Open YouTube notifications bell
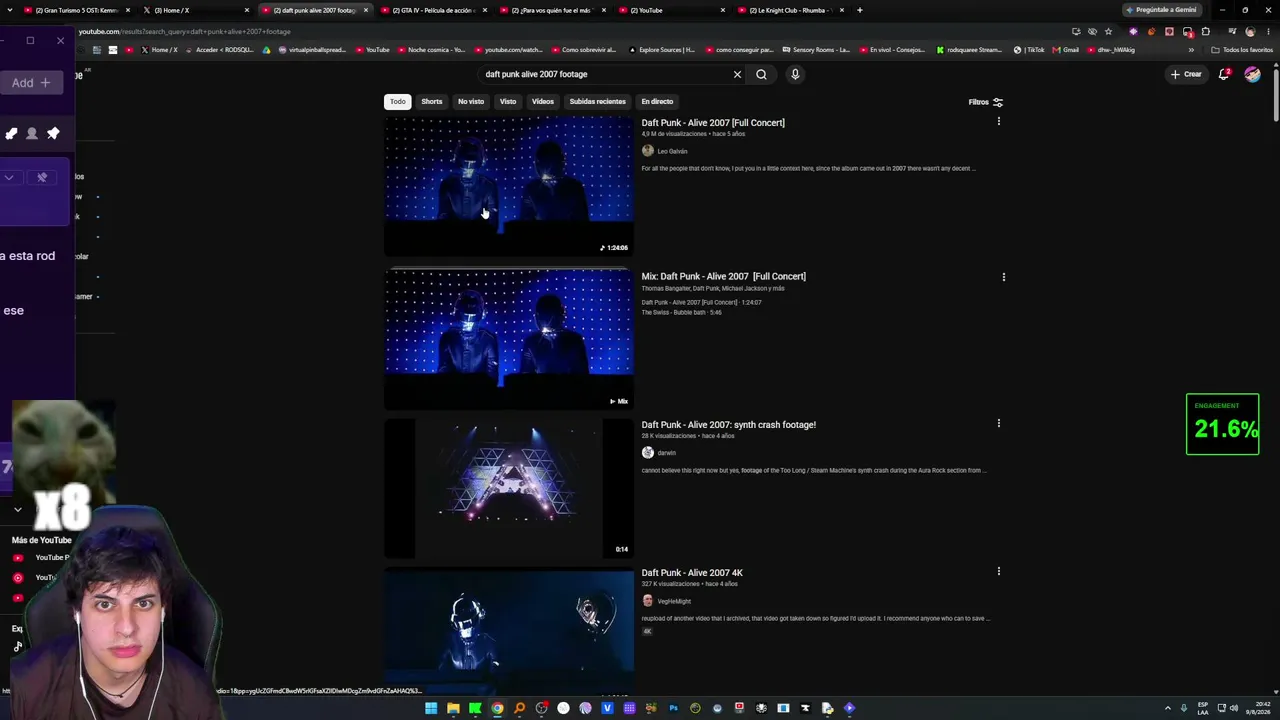 tap(1224, 74)
